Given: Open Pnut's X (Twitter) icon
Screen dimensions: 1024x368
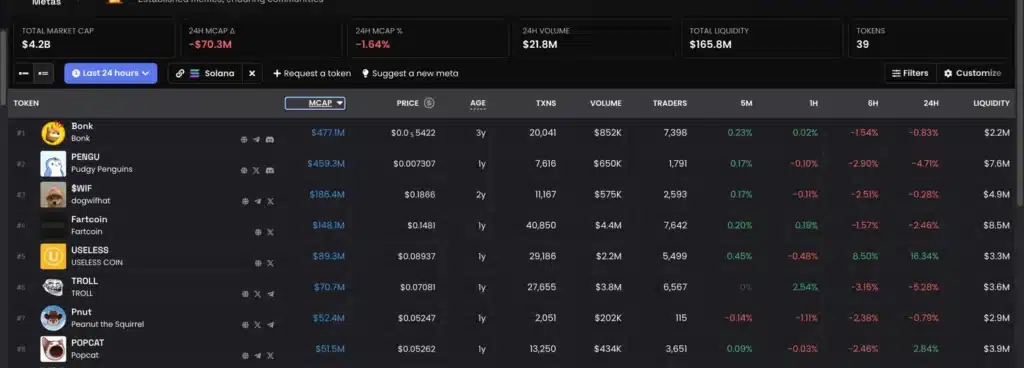Looking at the screenshot, I should 257,325.
